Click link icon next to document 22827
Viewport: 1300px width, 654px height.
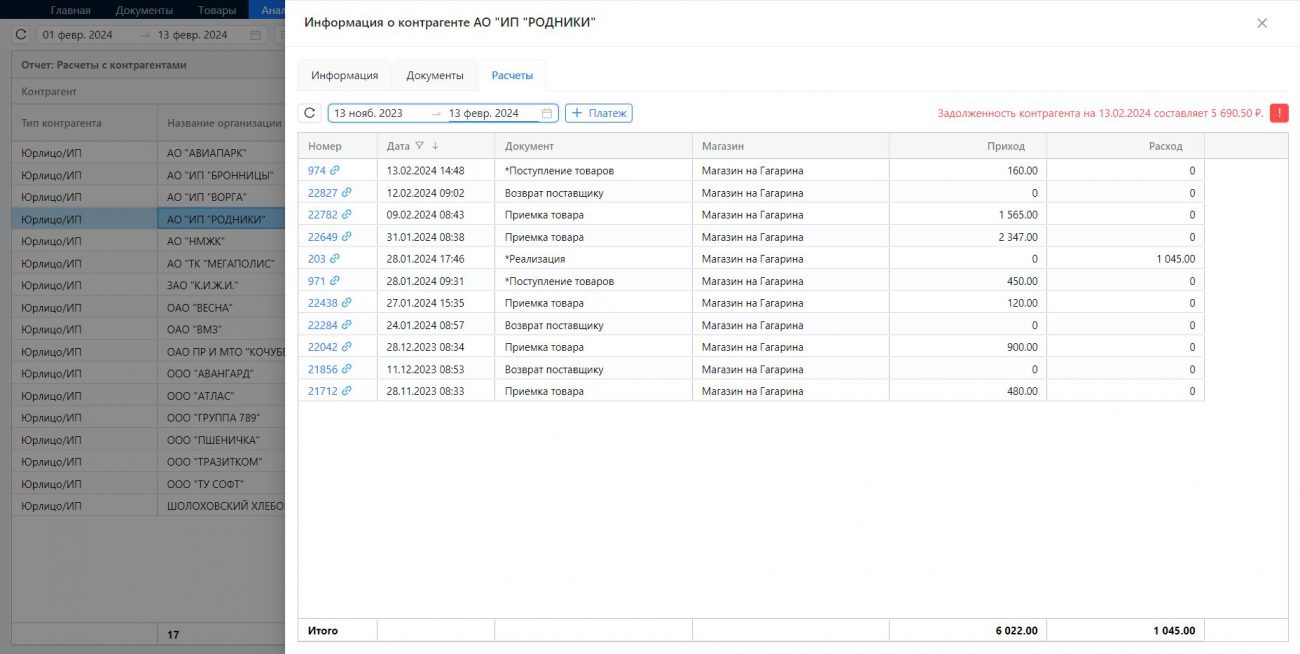click(x=346, y=193)
